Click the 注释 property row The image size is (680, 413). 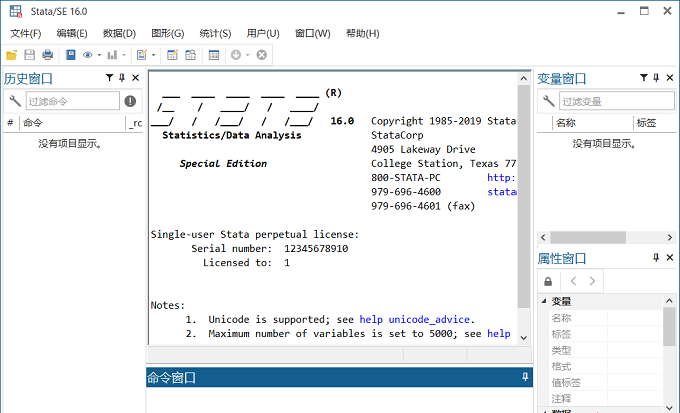pos(605,398)
